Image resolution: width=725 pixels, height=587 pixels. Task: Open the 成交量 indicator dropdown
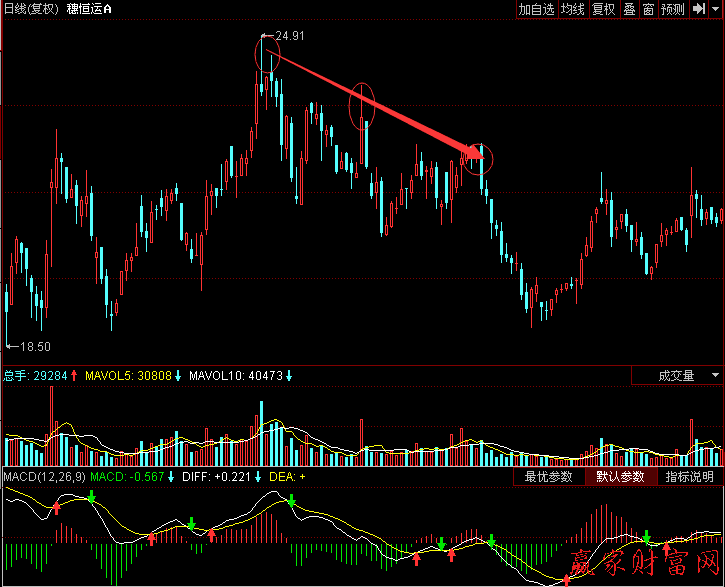(x=676, y=376)
